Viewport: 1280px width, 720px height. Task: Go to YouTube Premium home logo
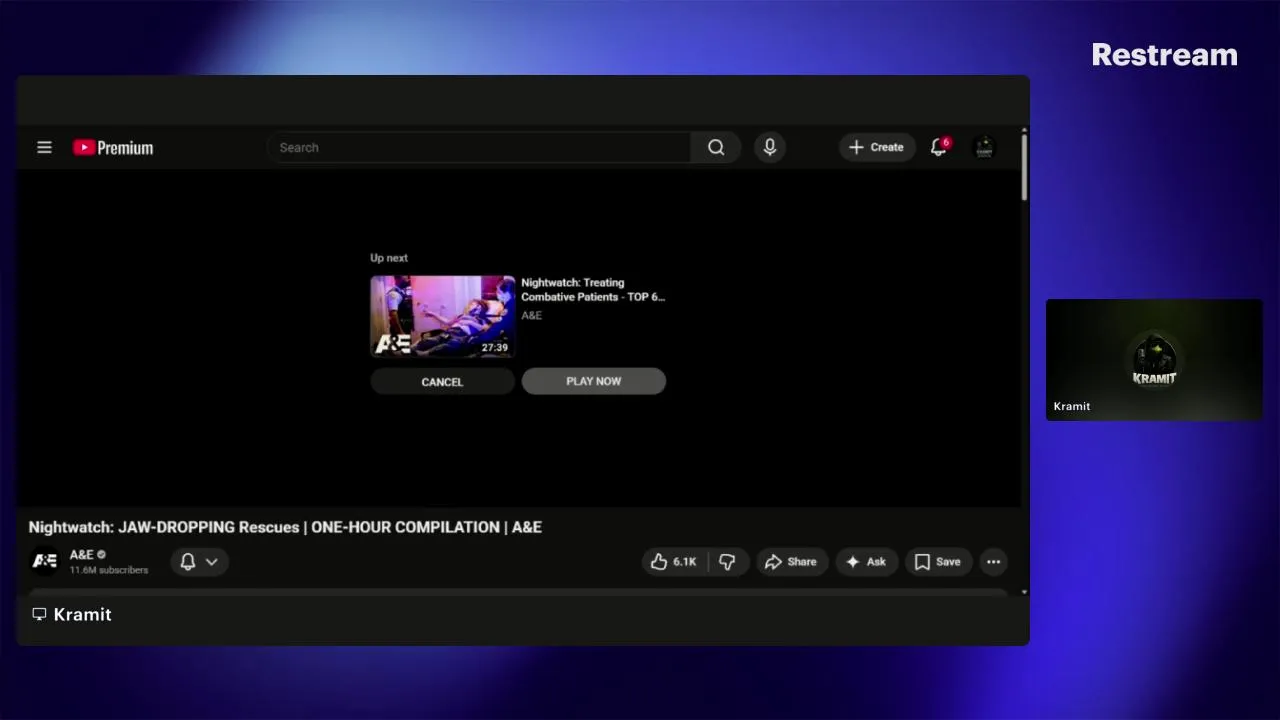pos(113,147)
